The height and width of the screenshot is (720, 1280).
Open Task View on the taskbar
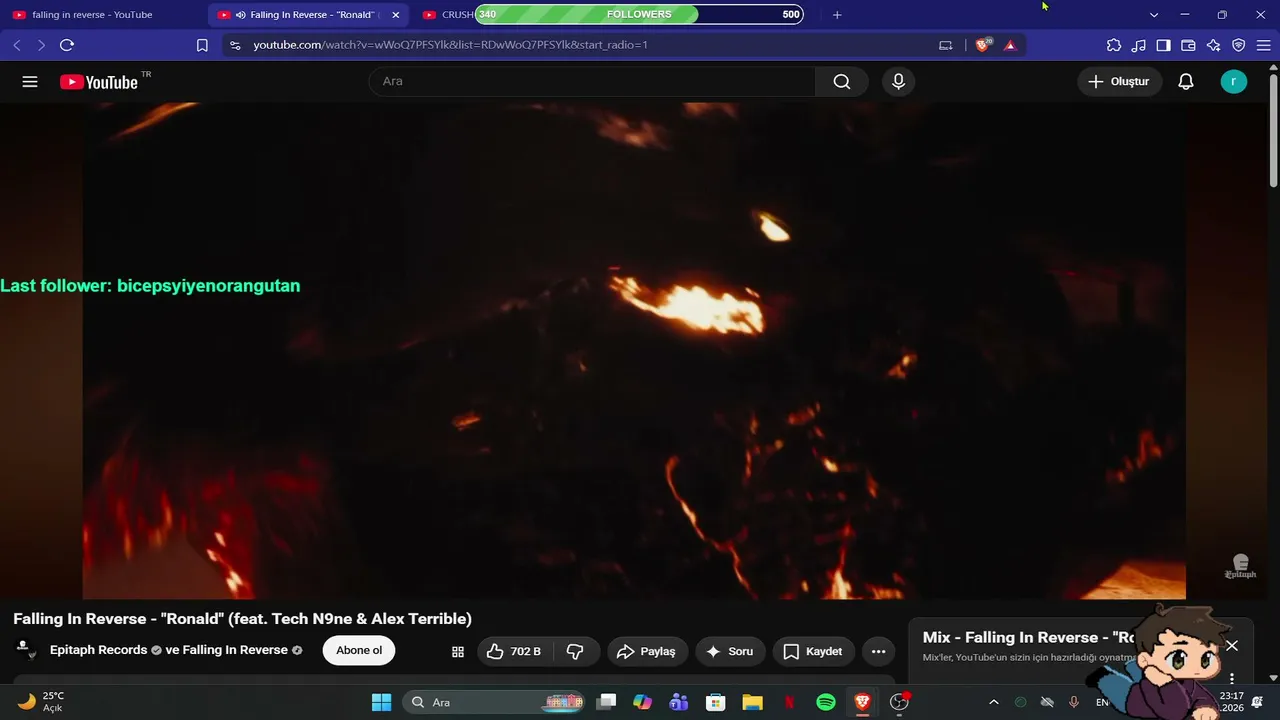coord(606,702)
